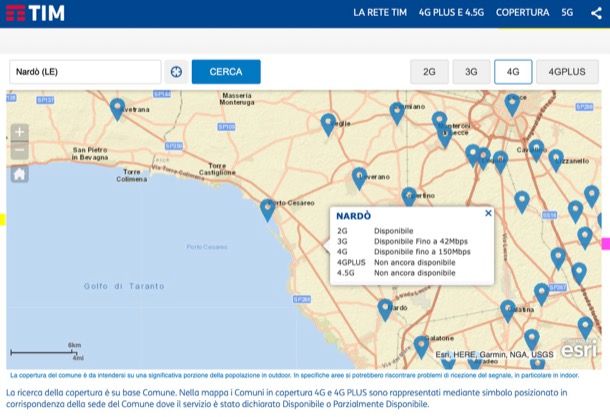Viewport: 610px width, 417px height.
Task: Switch coverage layer to 3G
Action: 471,72
